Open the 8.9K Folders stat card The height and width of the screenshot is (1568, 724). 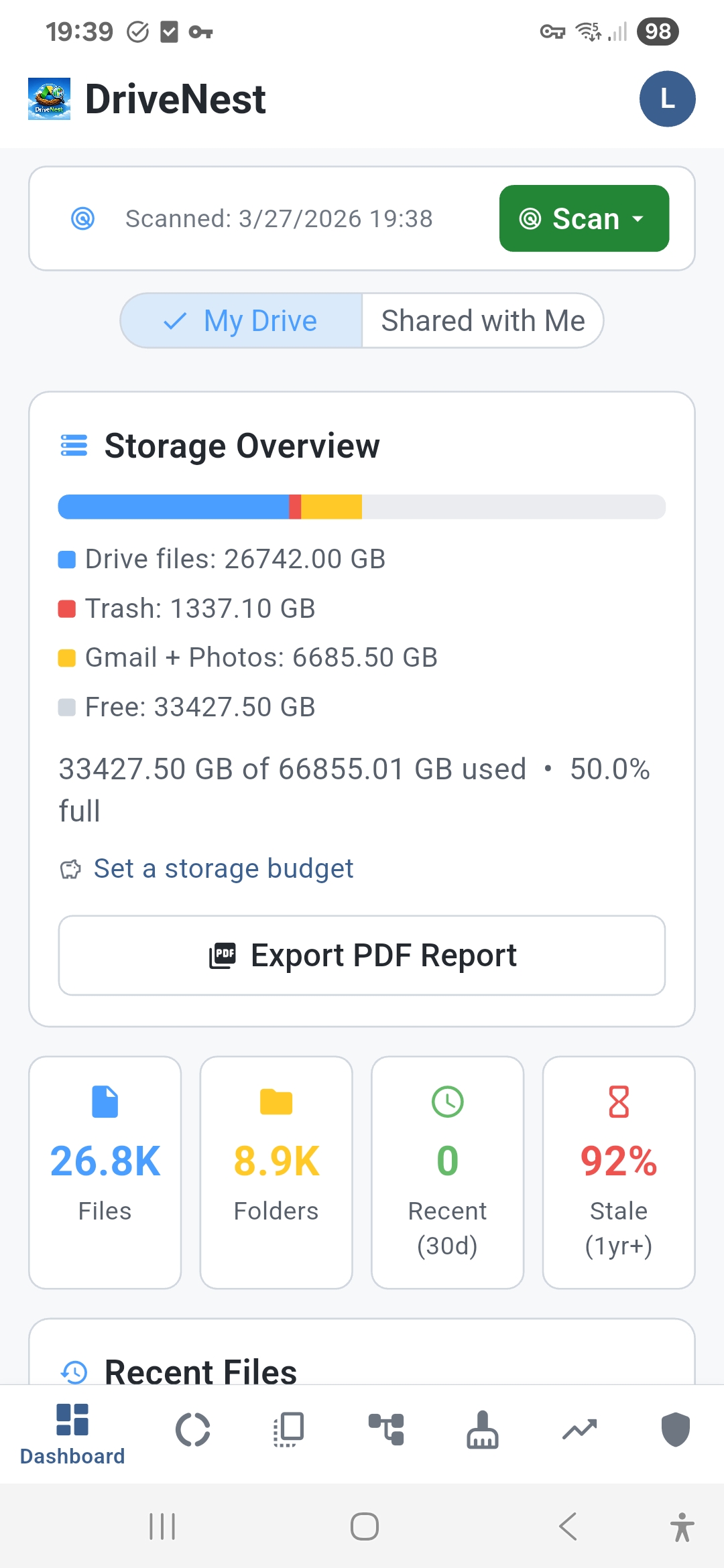point(276,1173)
